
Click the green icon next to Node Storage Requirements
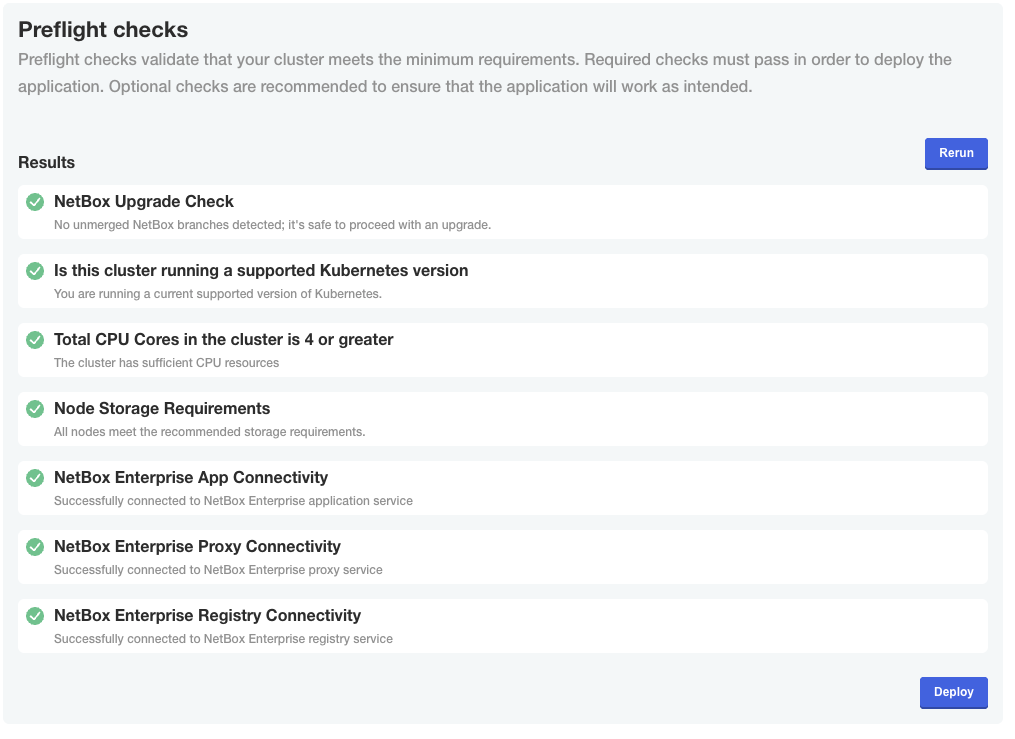tap(36, 409)
